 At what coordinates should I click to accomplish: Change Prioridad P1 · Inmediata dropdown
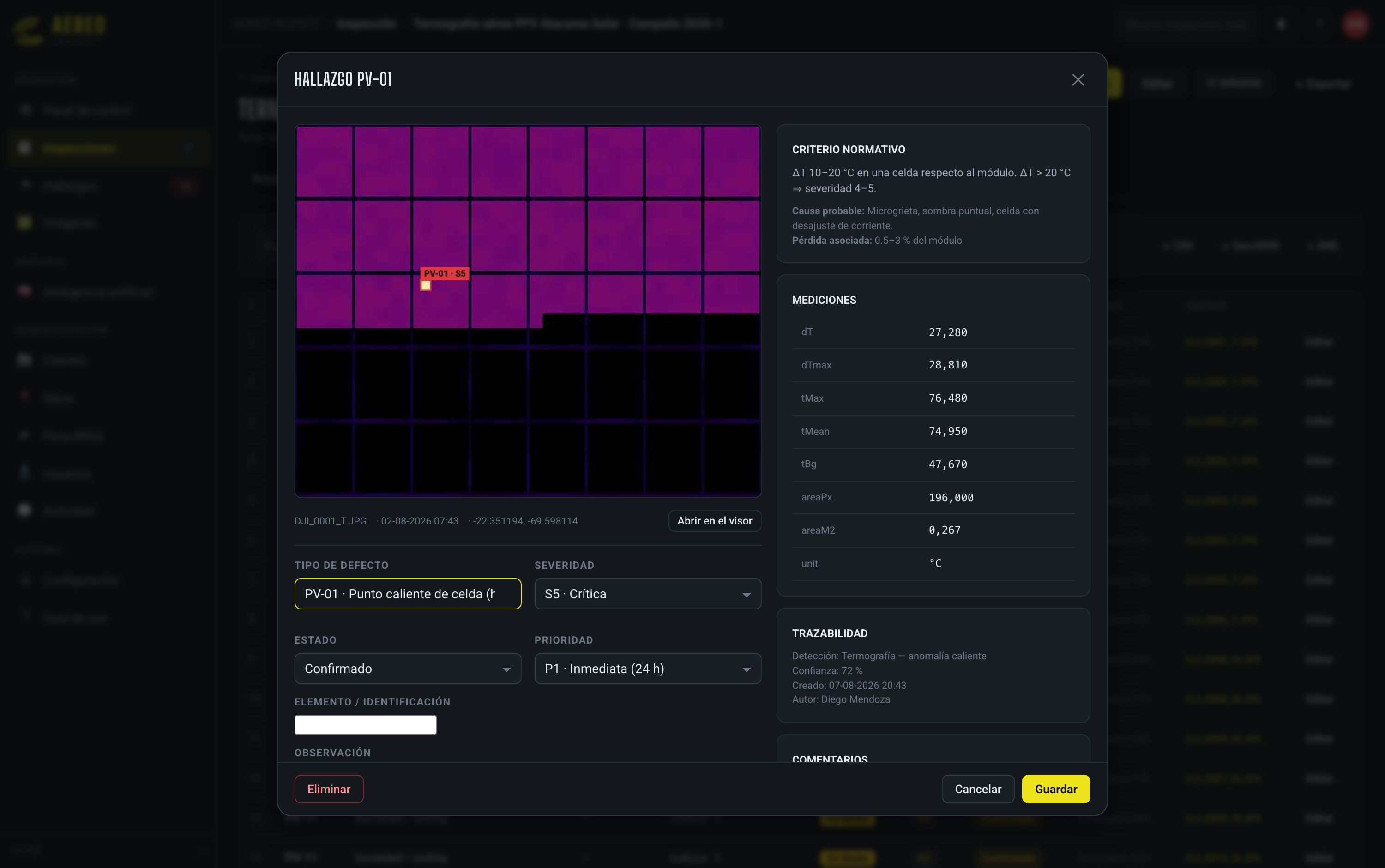(647, 668)
